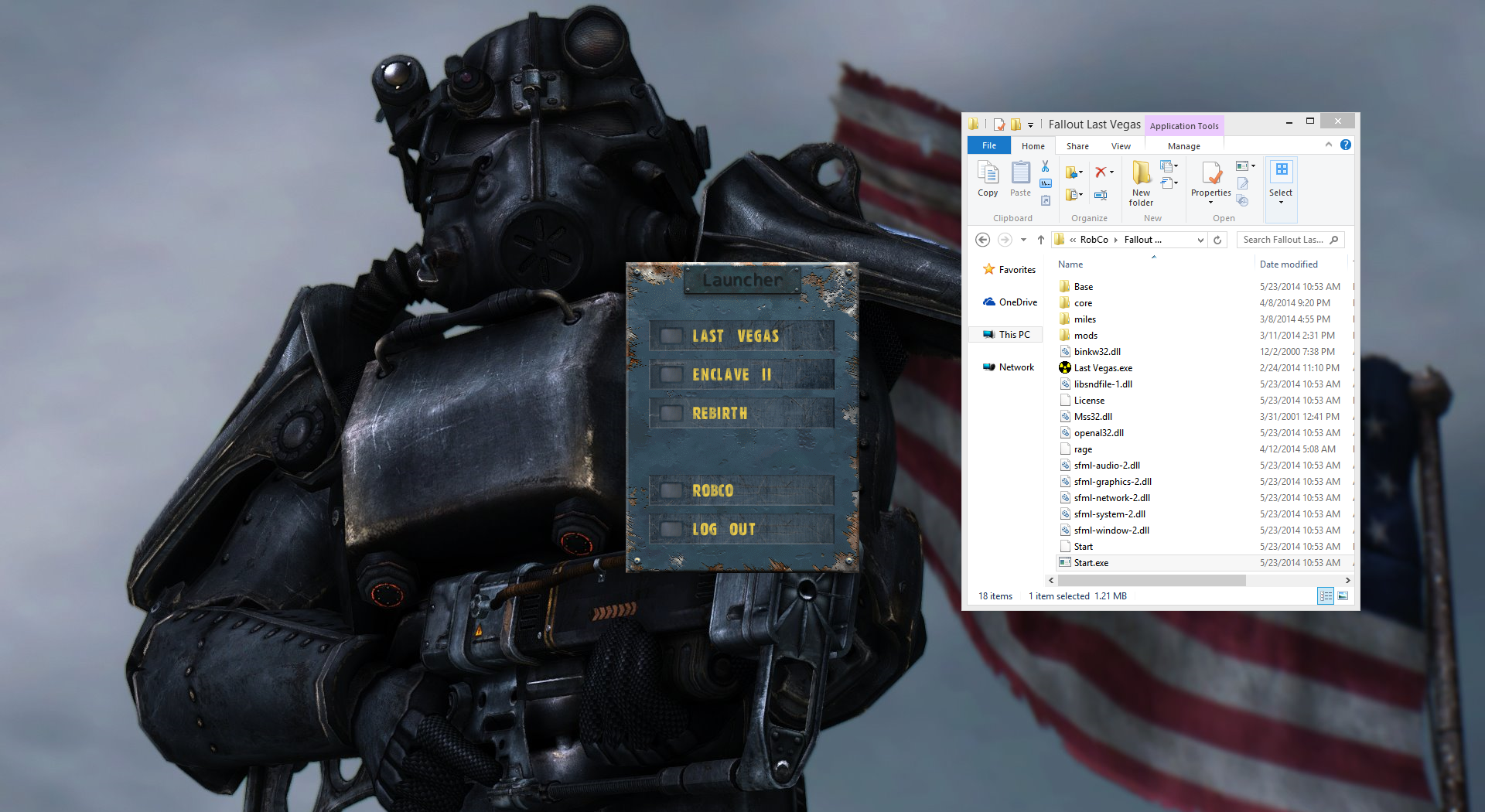Open the Easy access dropdown arrow
The width and height of the screenshot is (1485, 812).
point(1176,183)
